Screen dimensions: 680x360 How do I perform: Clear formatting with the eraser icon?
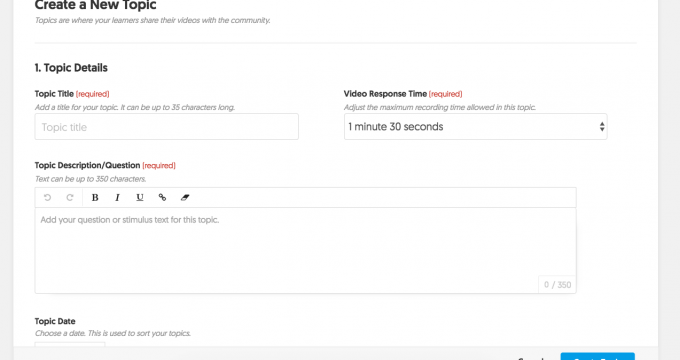pyautogui.click(x=185, y=197)
